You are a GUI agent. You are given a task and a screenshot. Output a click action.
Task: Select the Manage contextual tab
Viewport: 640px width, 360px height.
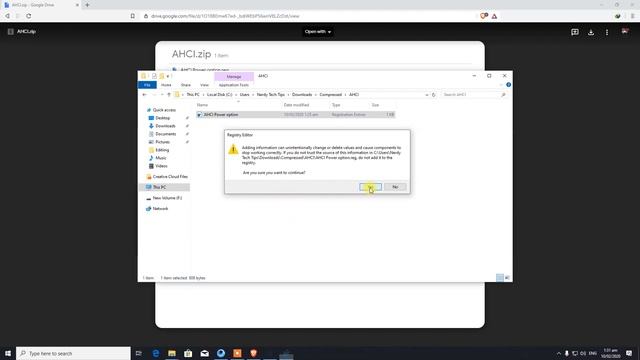click(234, 77)
